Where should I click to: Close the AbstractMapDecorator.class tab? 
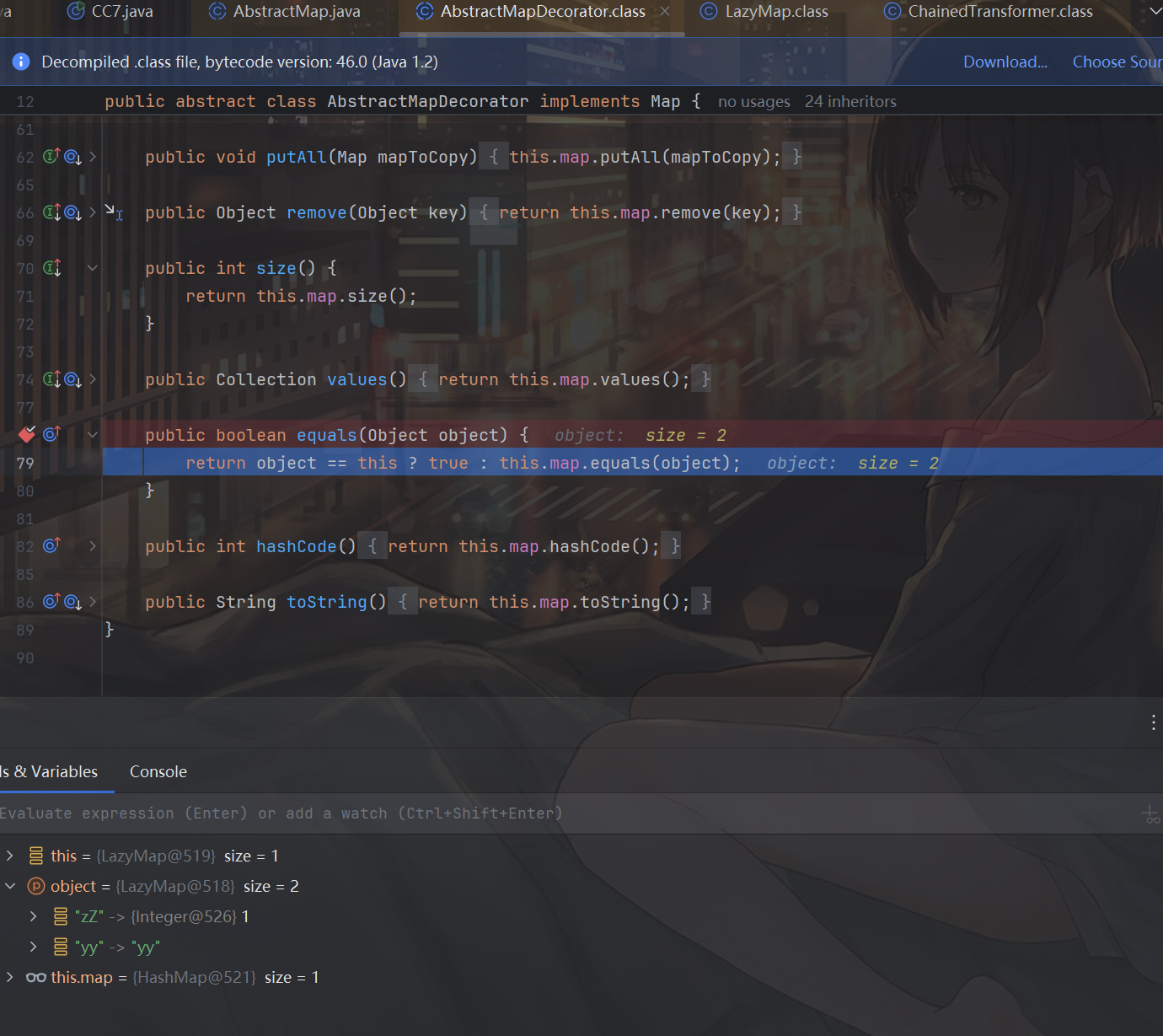tap(665, 12)
